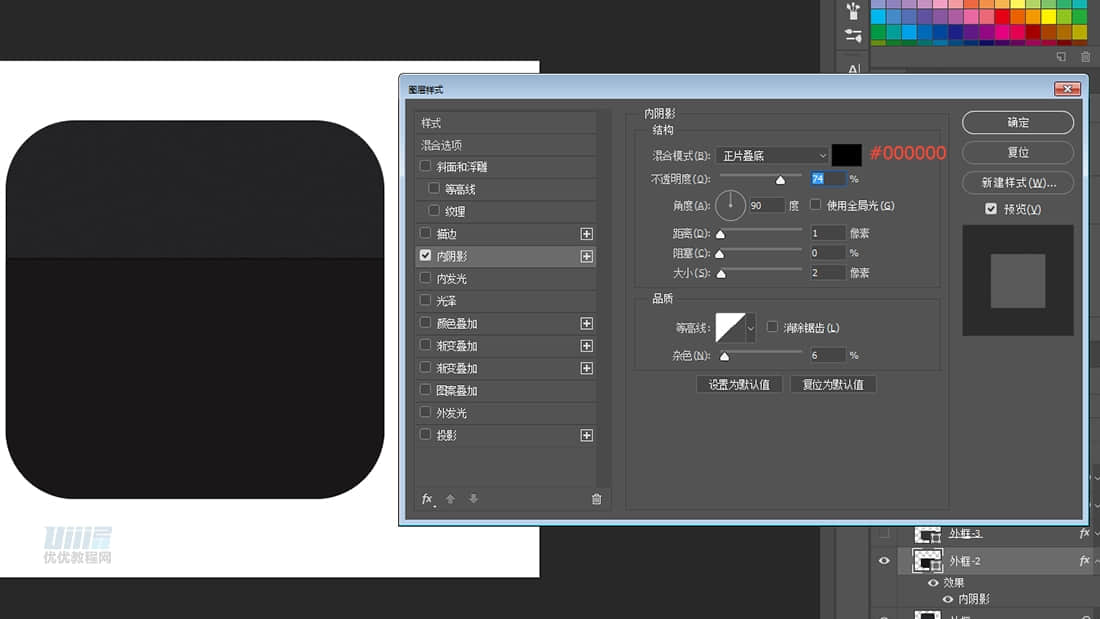Add another 投影 effect with its plus icon

[586, 436]
